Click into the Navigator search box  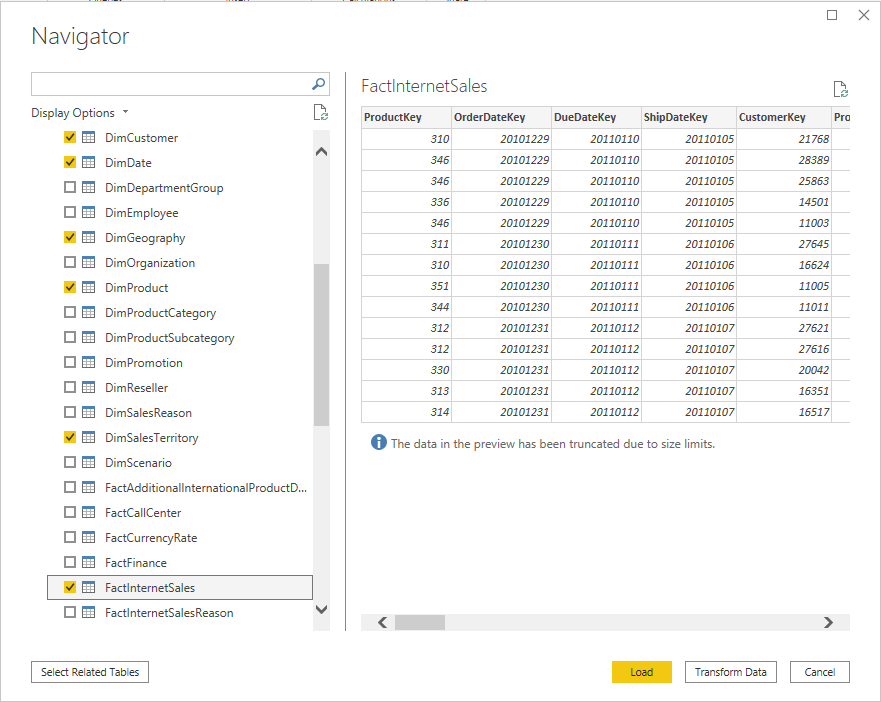pos(170,84)
